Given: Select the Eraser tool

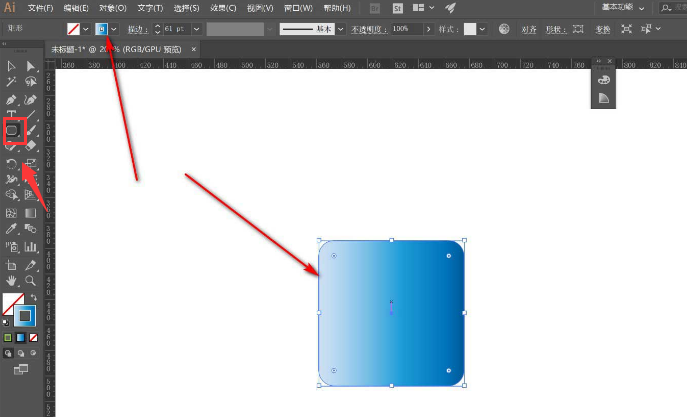Looking at the screenshot, I should (x=30, y=146).
